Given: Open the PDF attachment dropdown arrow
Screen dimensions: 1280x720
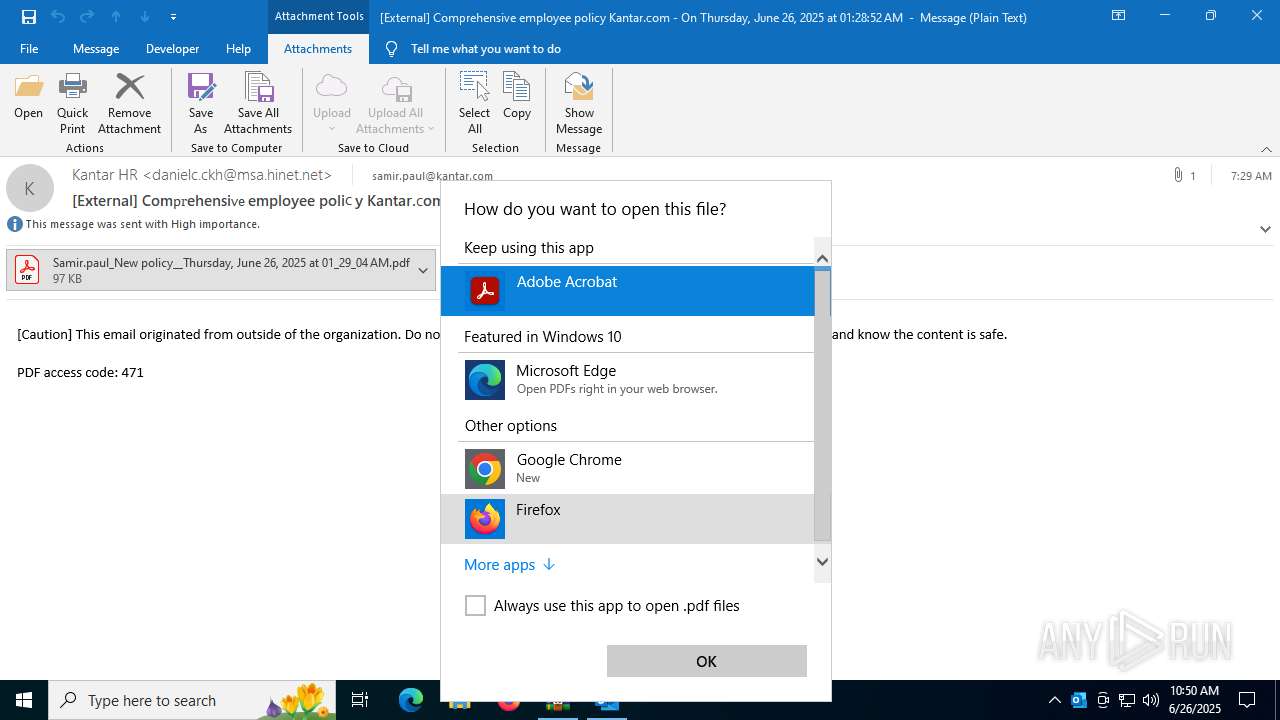Looking at the screenshot, I should click(423, 270).
